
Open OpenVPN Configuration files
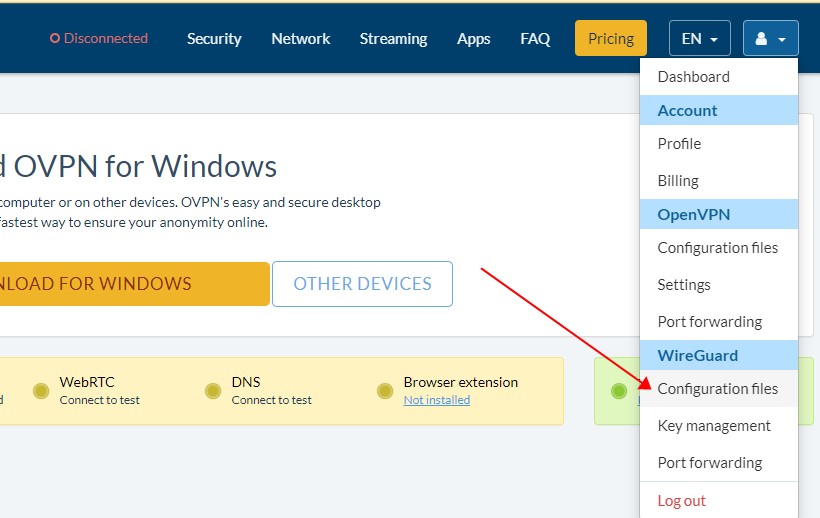pos(719,248)
